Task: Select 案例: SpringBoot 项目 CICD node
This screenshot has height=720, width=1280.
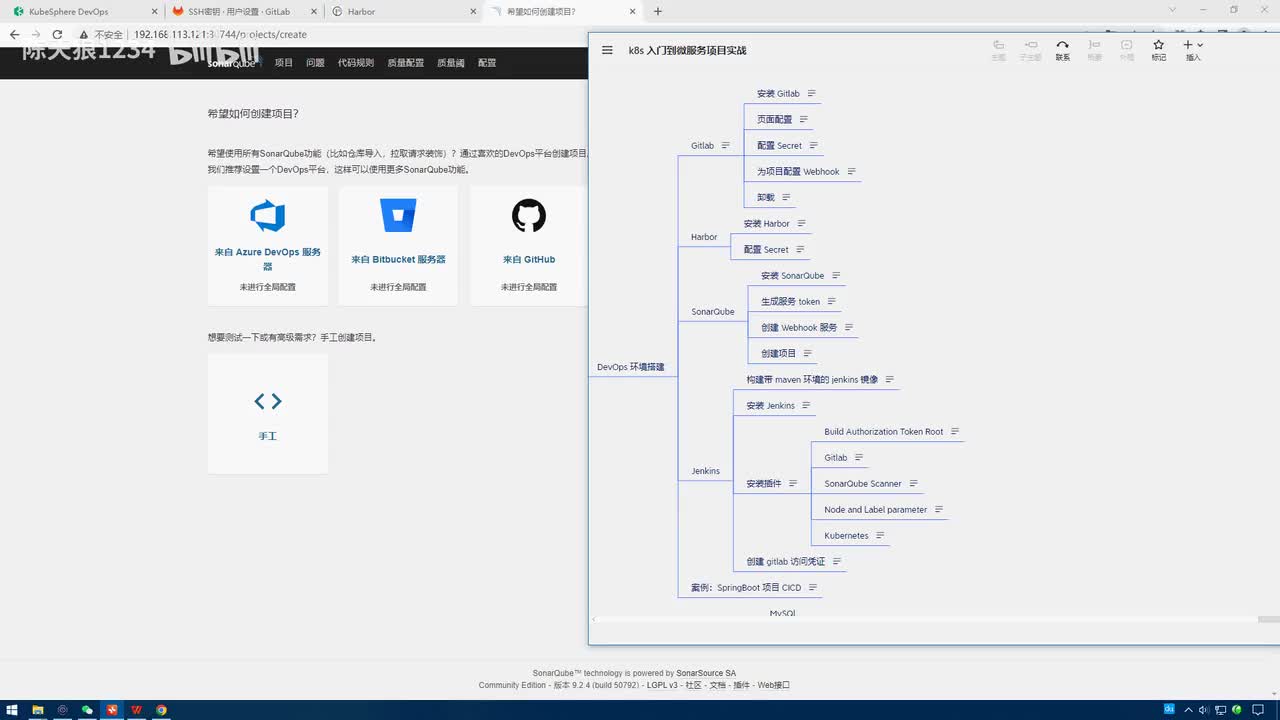Action: 746,587
